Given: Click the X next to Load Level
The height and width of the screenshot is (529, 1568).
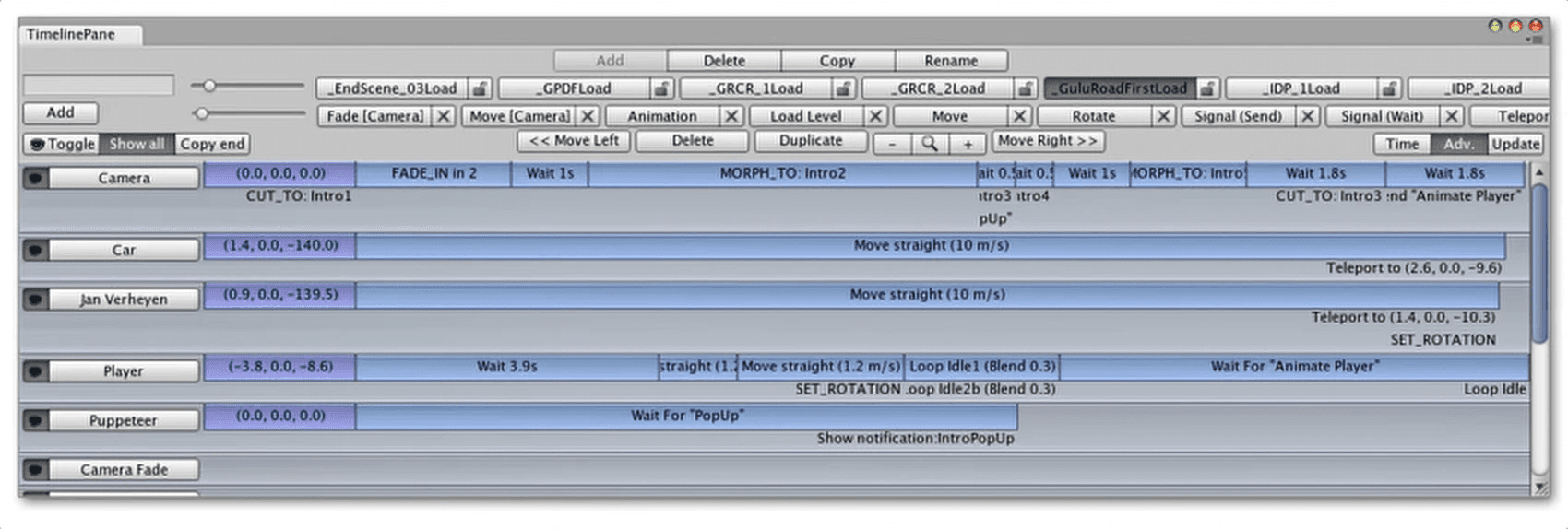Looking at the screenshot, I should point(875,116).
